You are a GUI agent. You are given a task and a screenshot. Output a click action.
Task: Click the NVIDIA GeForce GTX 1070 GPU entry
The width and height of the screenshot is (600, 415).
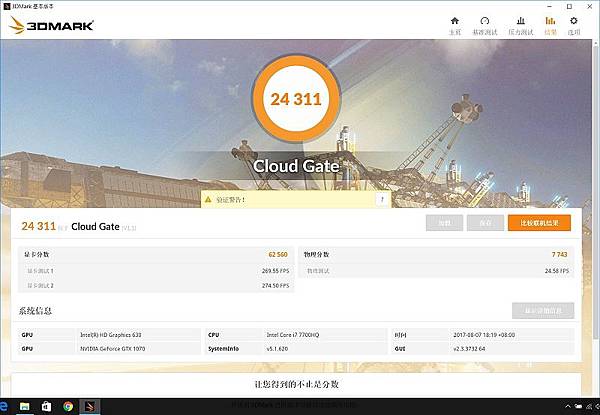point(112,348)
